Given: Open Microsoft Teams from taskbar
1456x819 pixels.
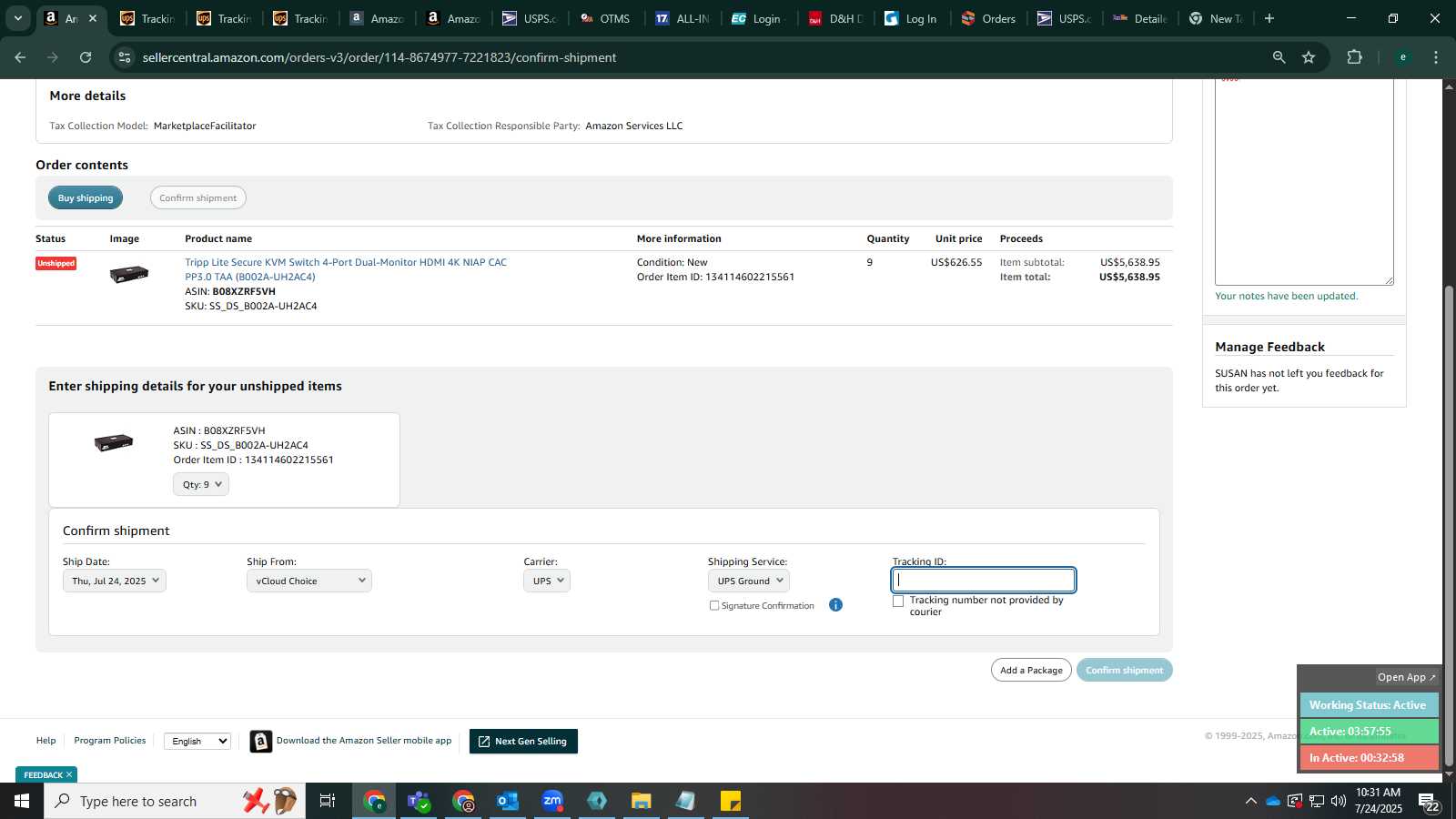Looking at the screenshot, I should click(x=419, y=801).
